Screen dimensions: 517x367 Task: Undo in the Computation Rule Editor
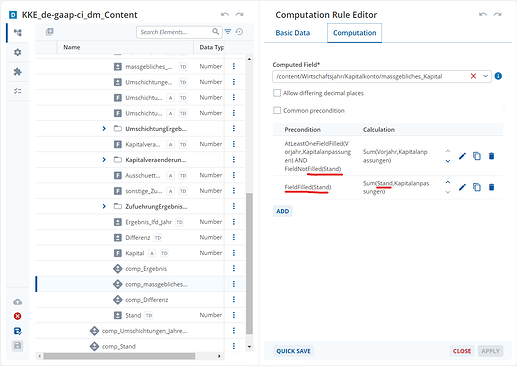tap(483, 14)
